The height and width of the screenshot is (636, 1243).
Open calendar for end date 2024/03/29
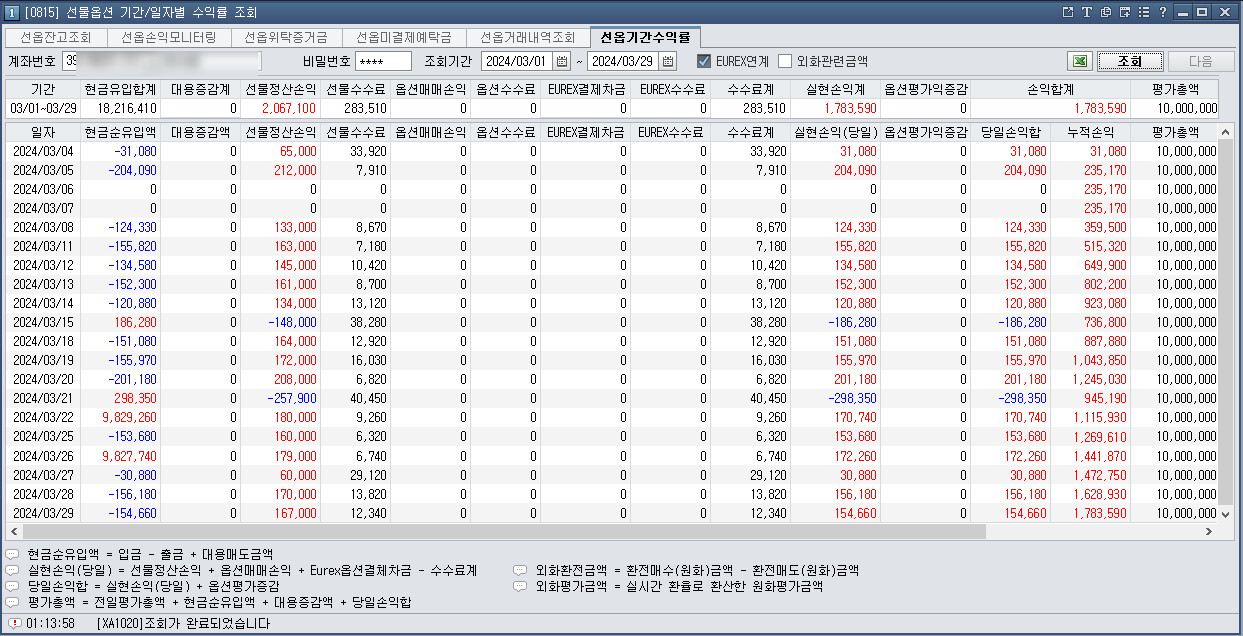click(x=668, y=61)
